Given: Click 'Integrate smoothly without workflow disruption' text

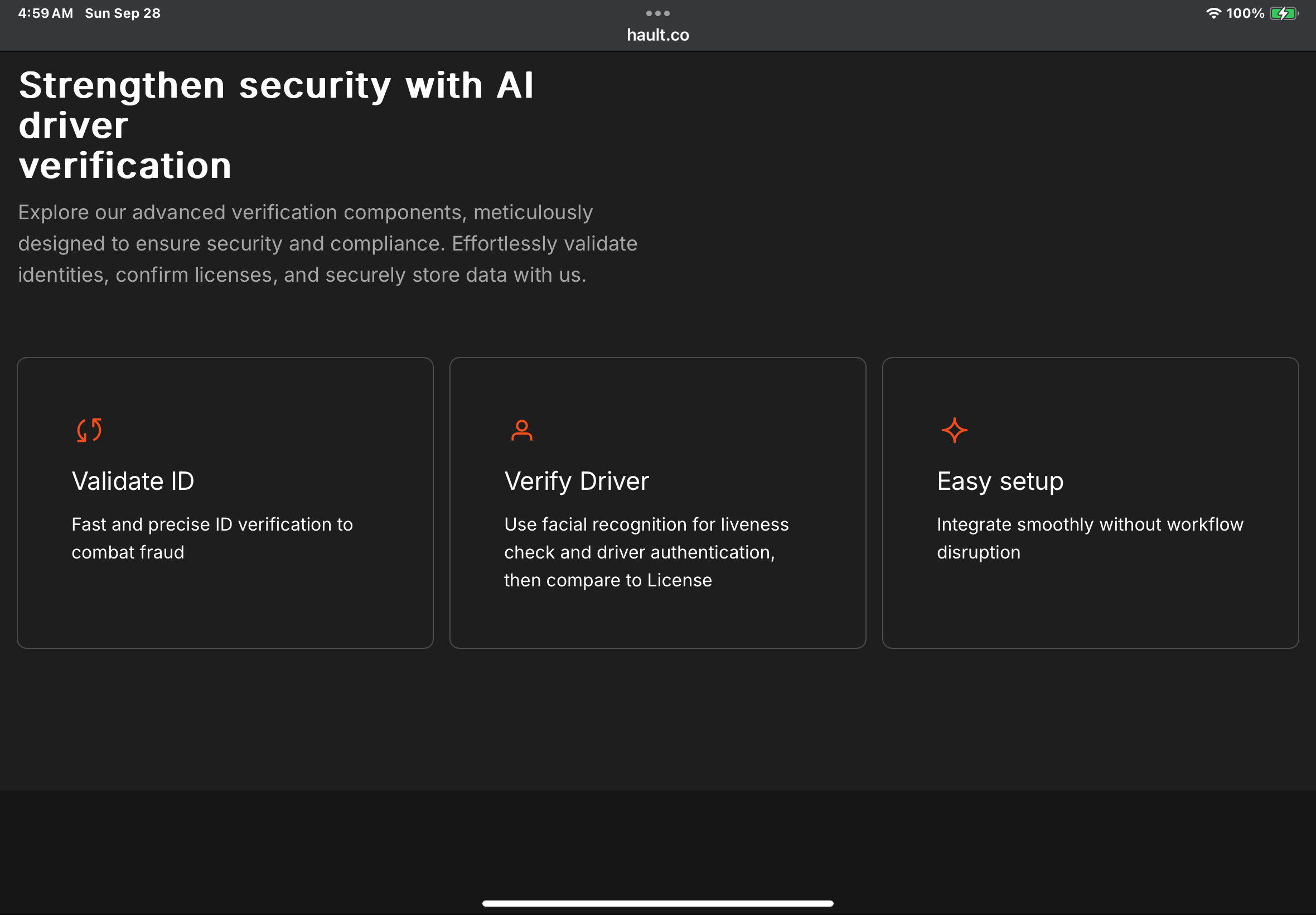Looking at the screenshot, I should click(1090, 538).
